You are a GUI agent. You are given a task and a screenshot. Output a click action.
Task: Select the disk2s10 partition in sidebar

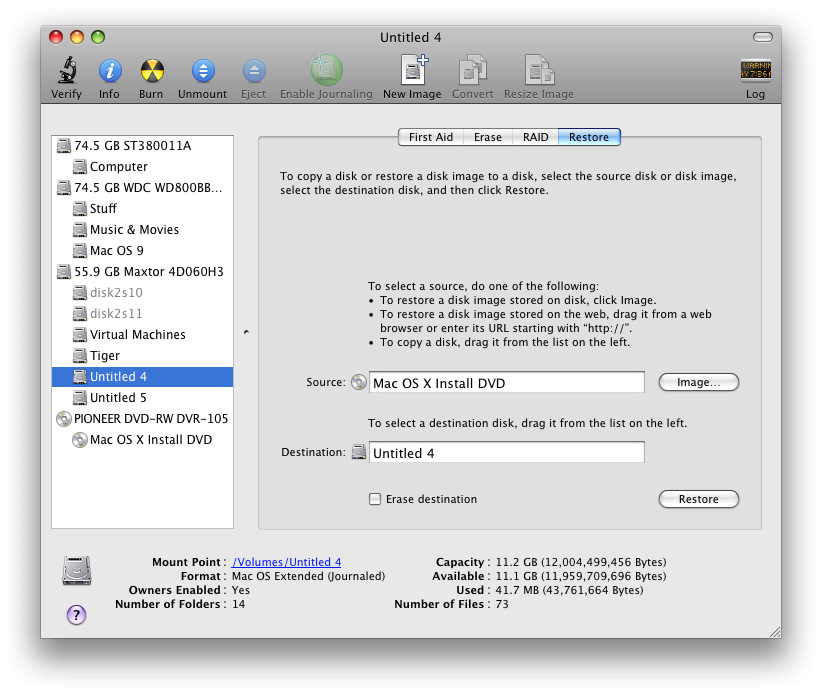coord(116,292)
